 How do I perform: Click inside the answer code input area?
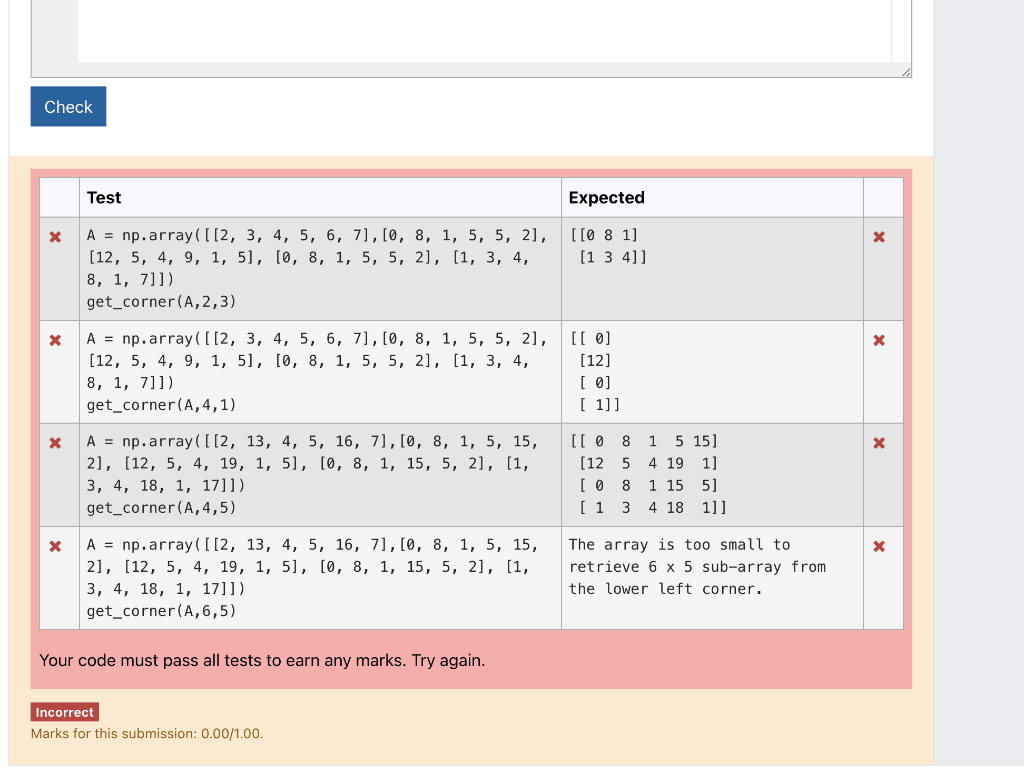(x=470, y=35)
